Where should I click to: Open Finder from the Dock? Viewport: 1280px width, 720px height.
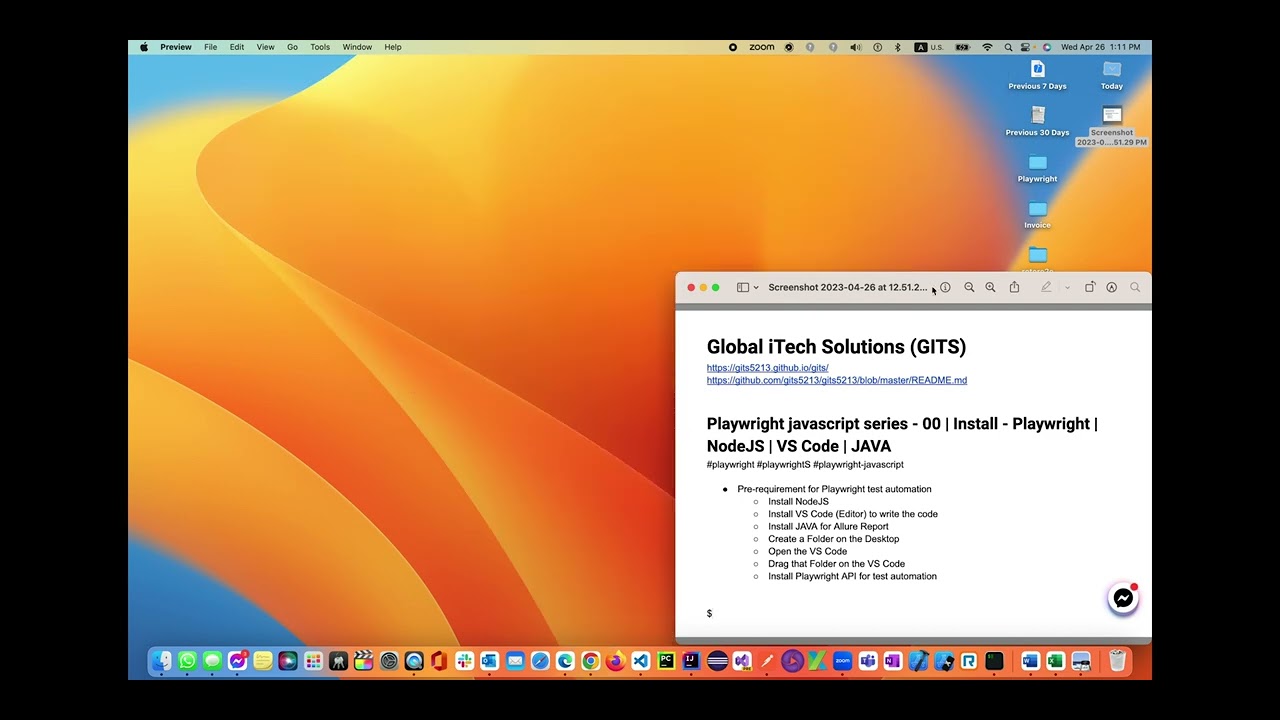[x=161, y=661]
